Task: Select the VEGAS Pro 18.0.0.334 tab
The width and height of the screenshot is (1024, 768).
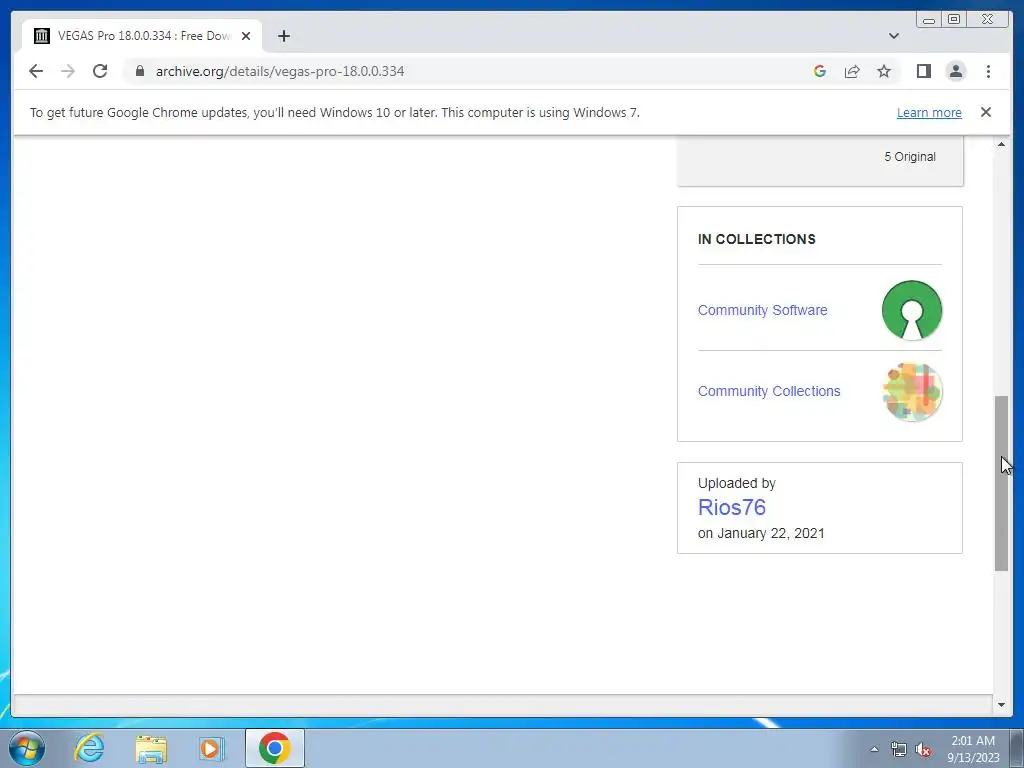Action: [x=142, y=36]
